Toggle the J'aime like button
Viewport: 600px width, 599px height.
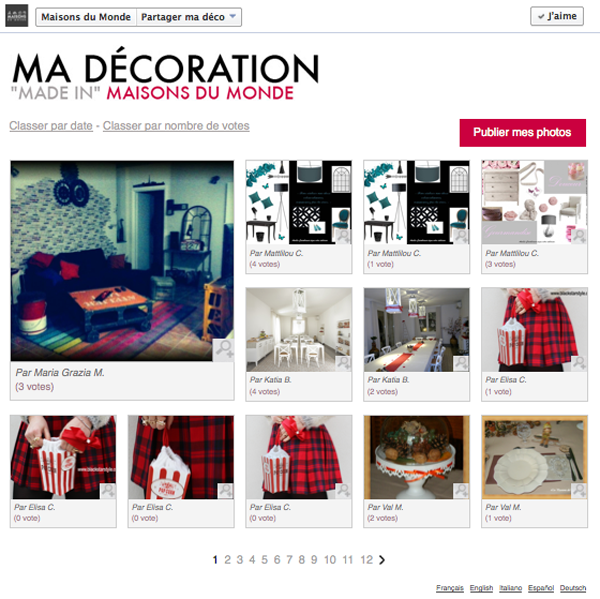pyautogui.click(x=557, y=16)
